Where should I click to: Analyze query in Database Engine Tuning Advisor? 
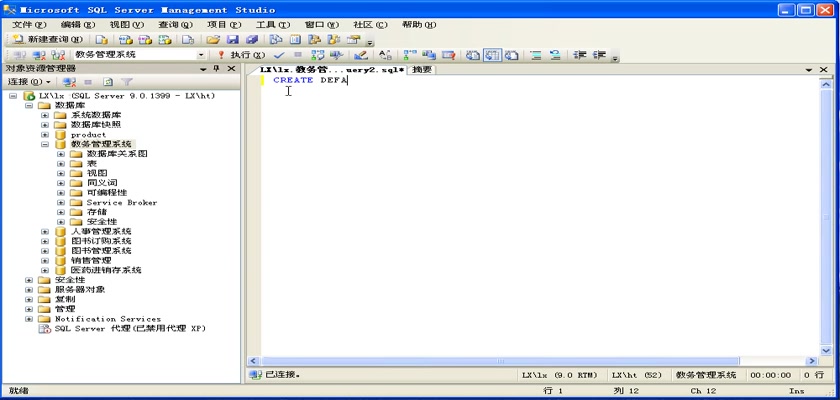point(336,55)
